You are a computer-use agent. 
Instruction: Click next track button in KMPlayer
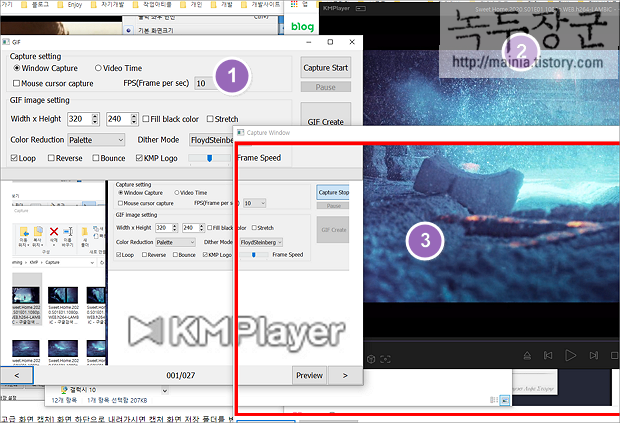[x=594, y=355]
